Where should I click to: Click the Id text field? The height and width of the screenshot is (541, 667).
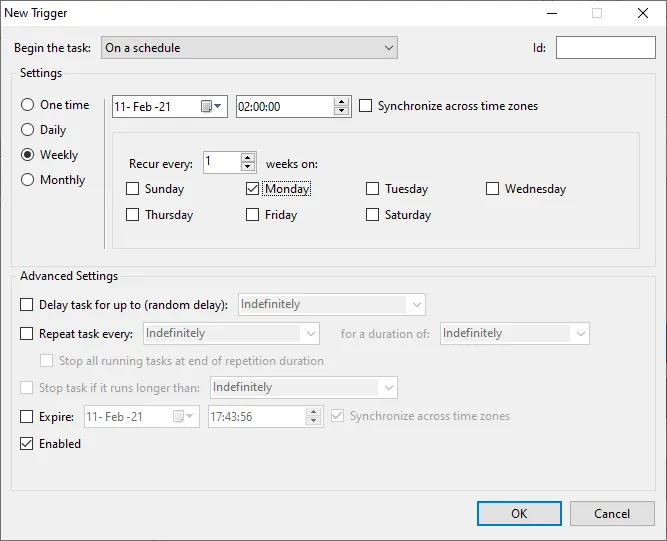606,48
